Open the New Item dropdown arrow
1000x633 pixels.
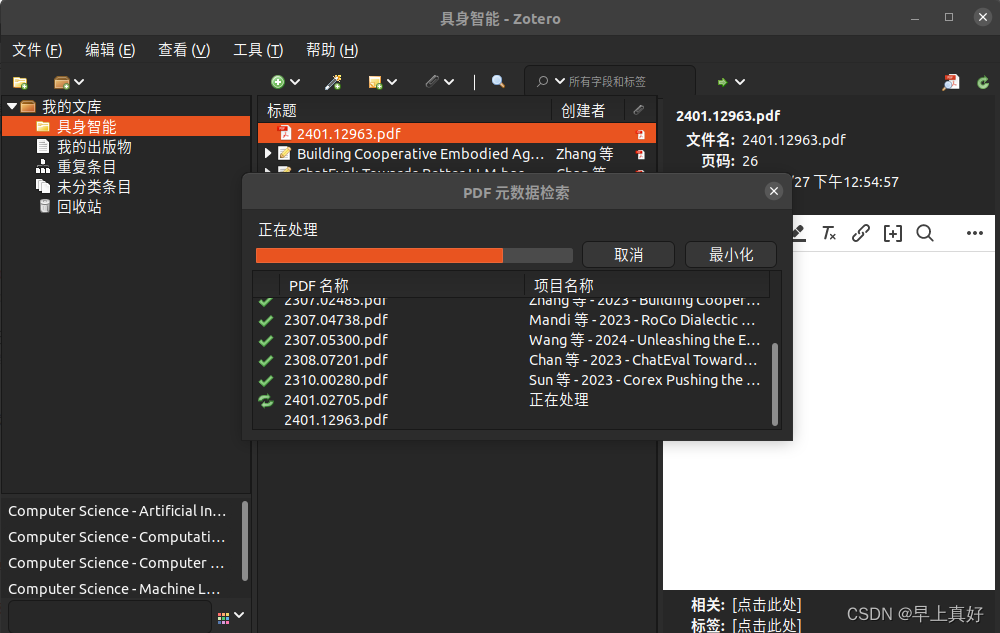(295, 82)
